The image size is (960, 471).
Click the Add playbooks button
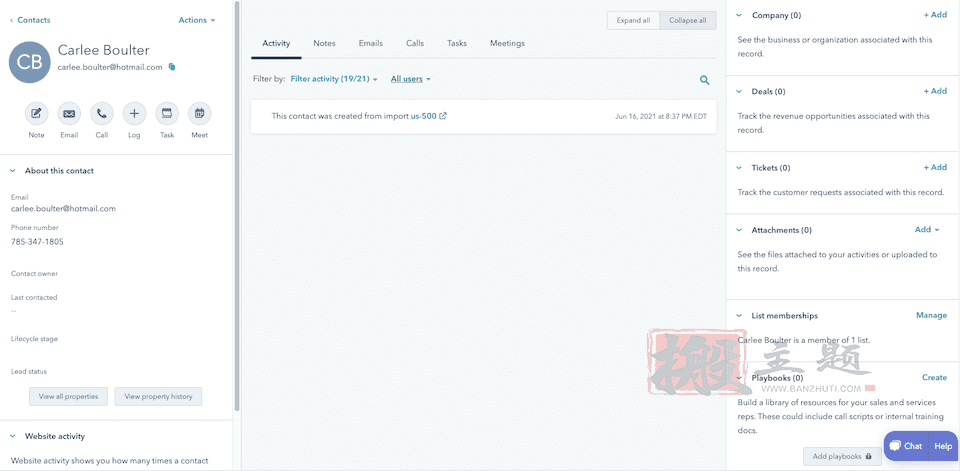(x=842, y=456)
